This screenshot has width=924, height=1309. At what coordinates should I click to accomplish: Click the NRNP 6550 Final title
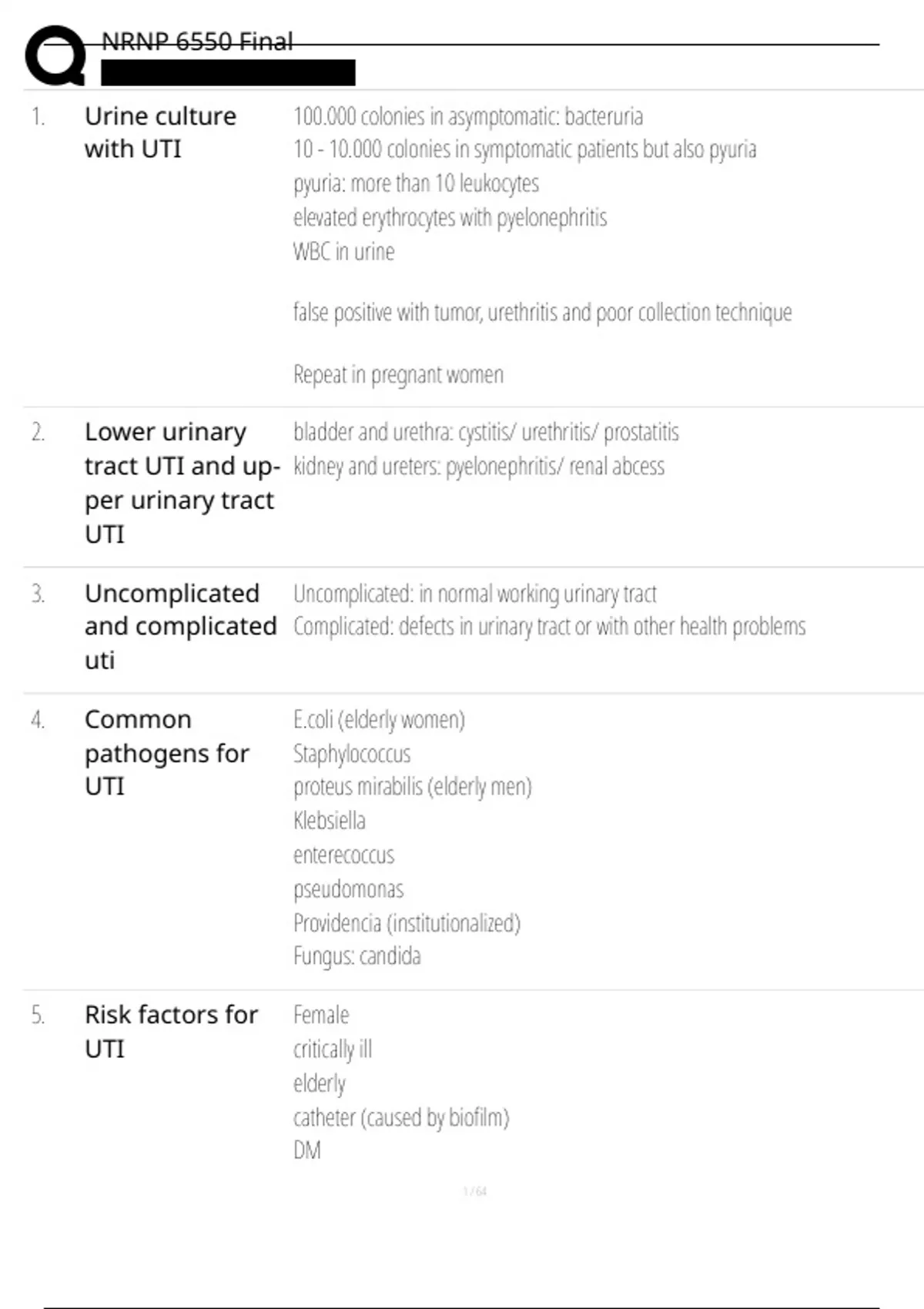click(197, 42)
